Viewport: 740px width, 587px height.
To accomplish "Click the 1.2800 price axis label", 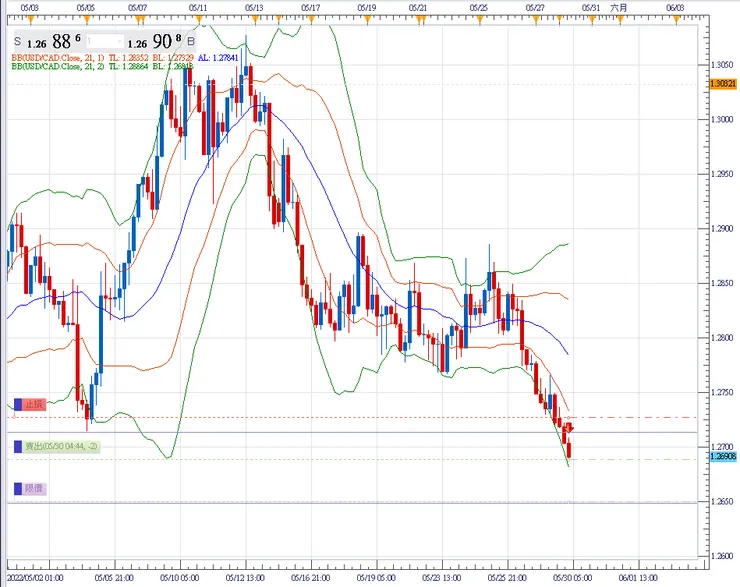I will click(x=722, y=338).
